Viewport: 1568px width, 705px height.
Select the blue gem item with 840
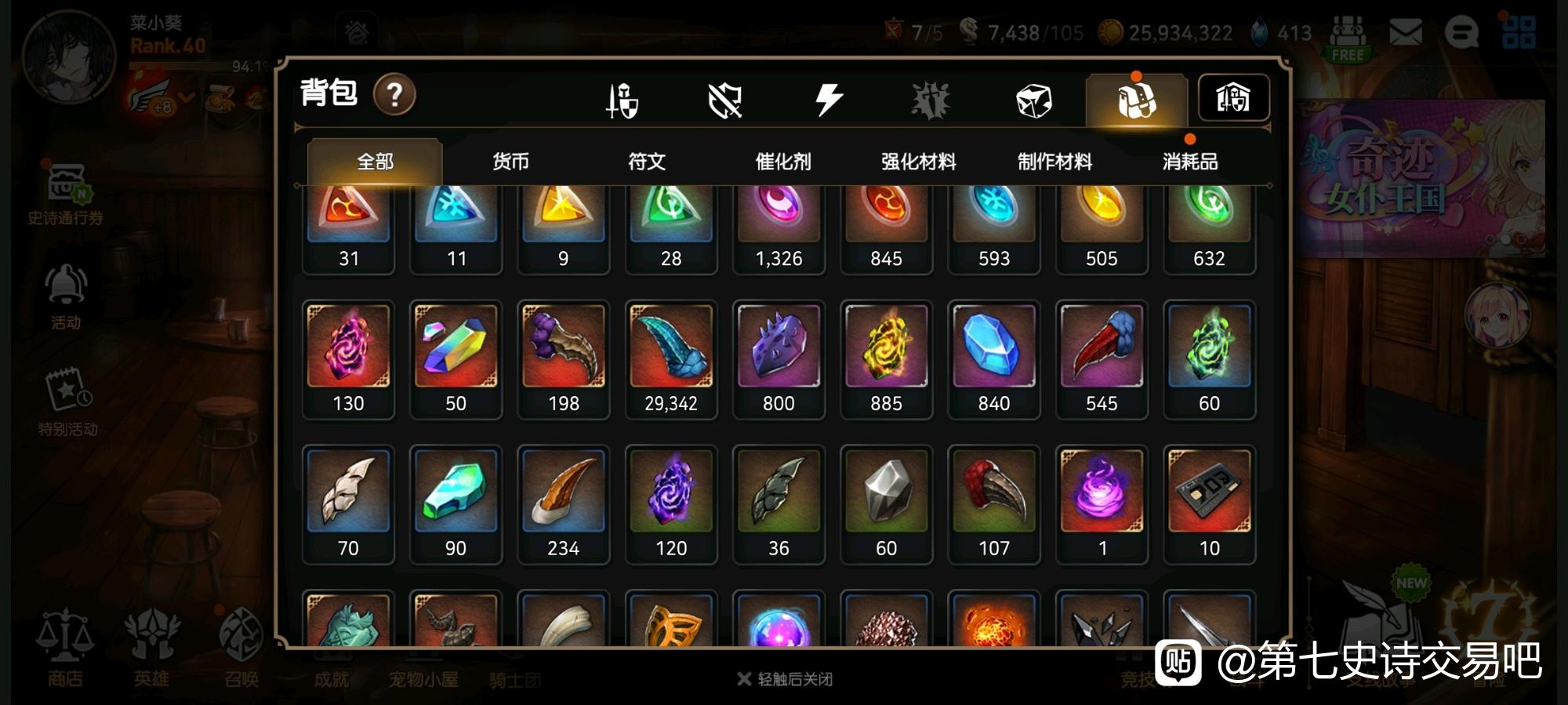tap(994, 360)
